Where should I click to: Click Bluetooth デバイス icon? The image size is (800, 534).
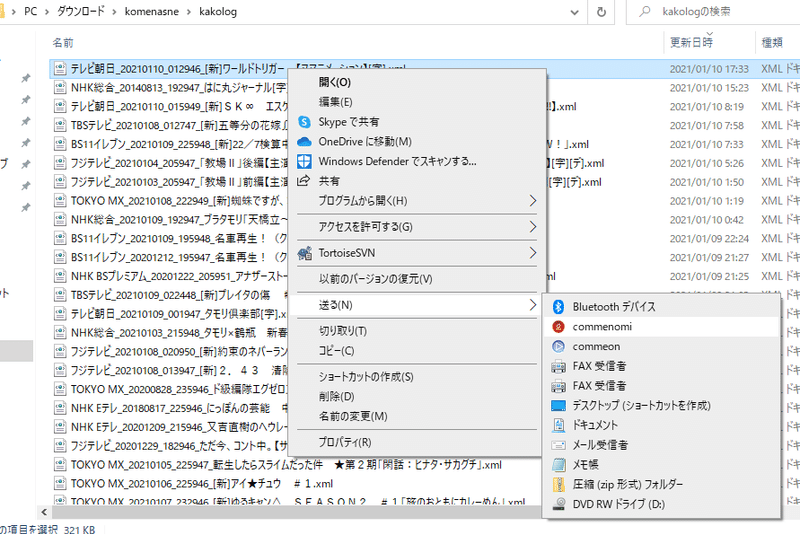pos(558,307)
